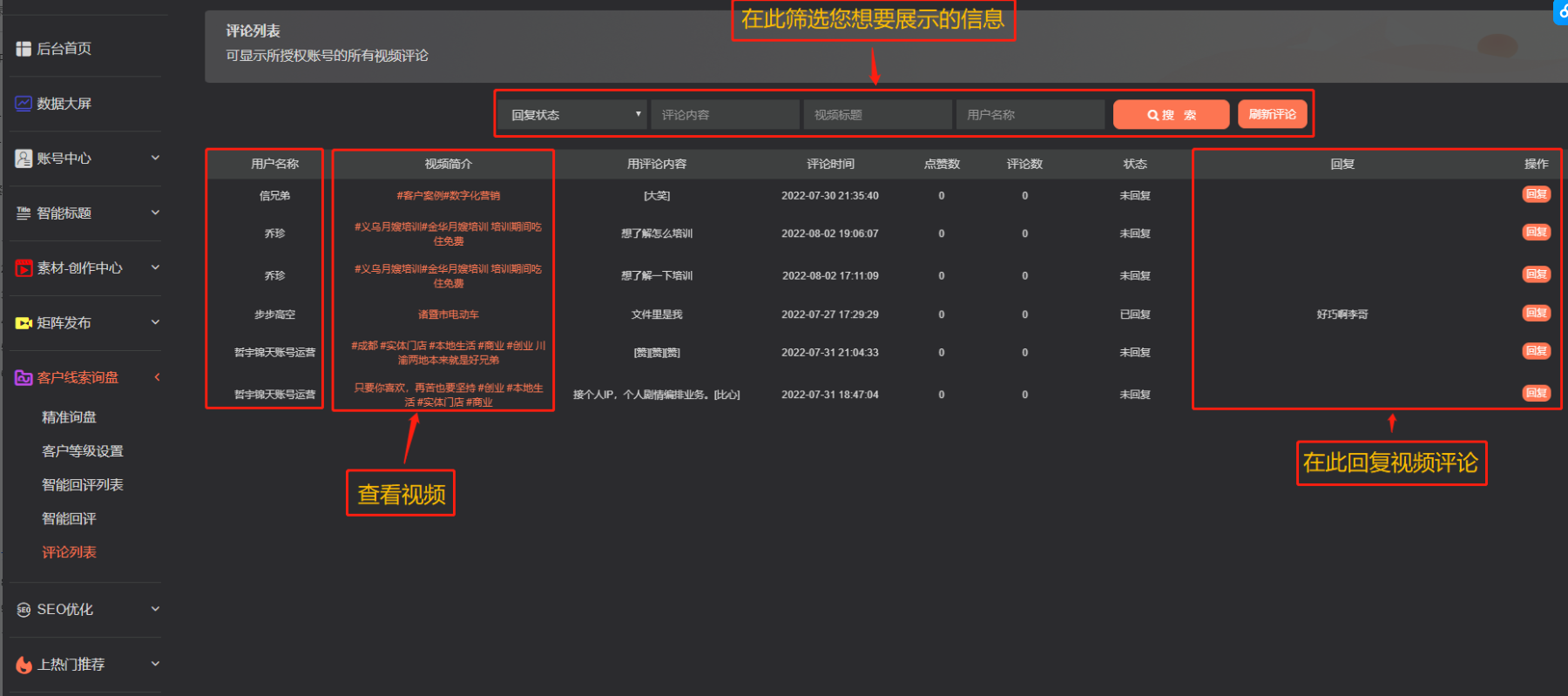Click the 账号中心 user icon
Viewport: 1568px width, 696px height.
click(x=24, y=159)
